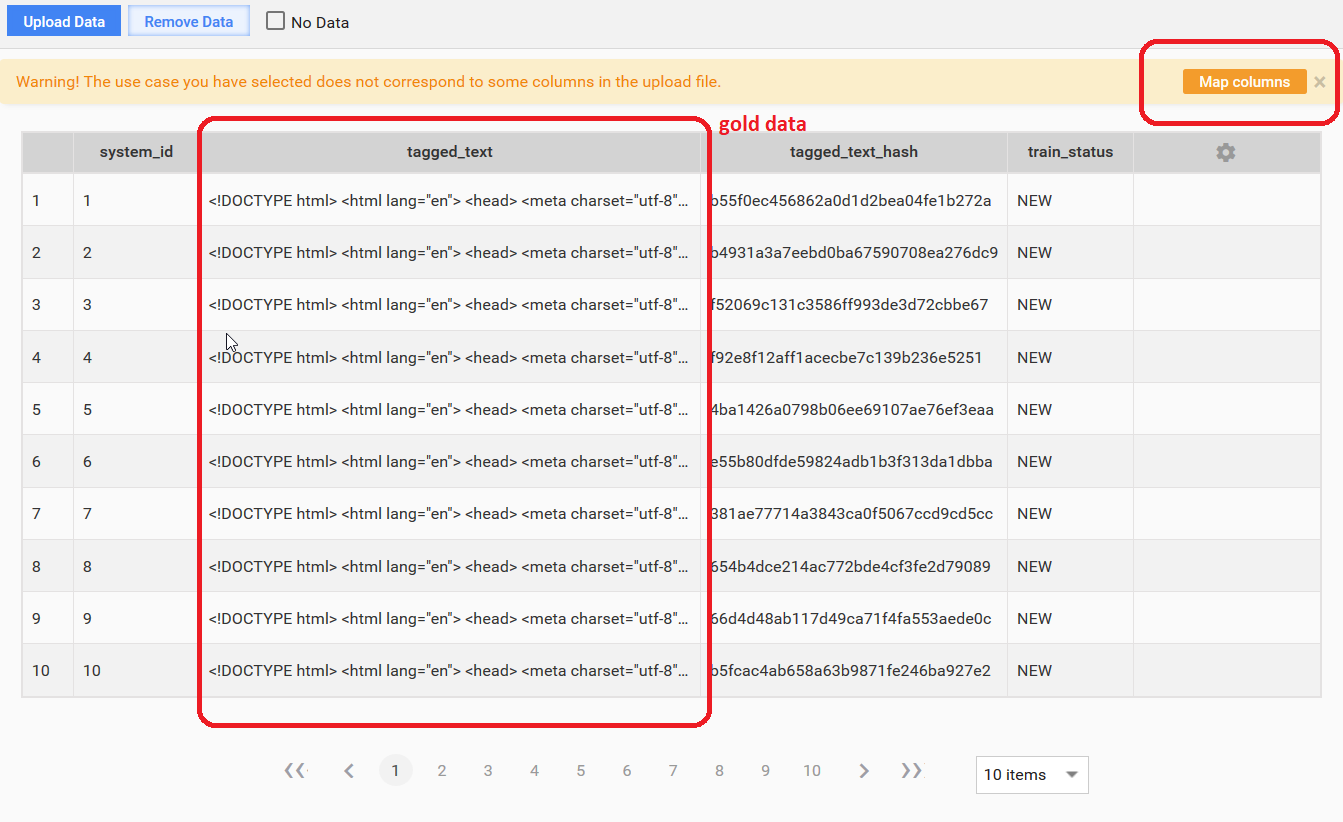
Task: Click NEW status in row 6
Action: coord(1034,461)
